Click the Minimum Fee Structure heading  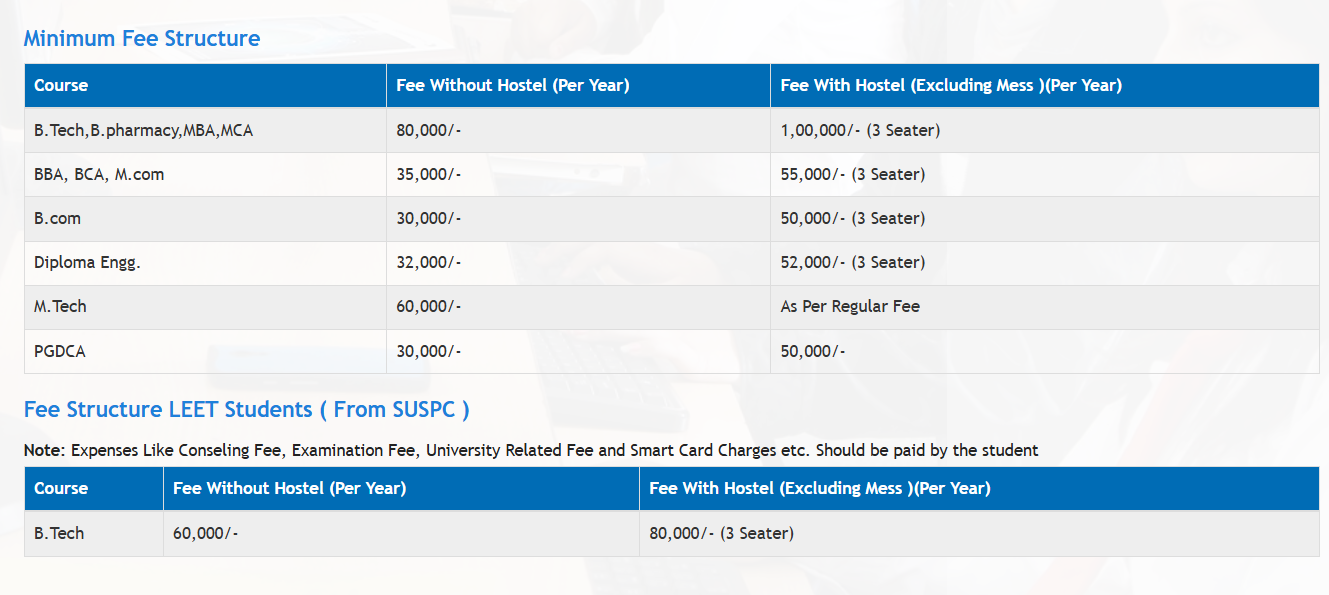141,39
